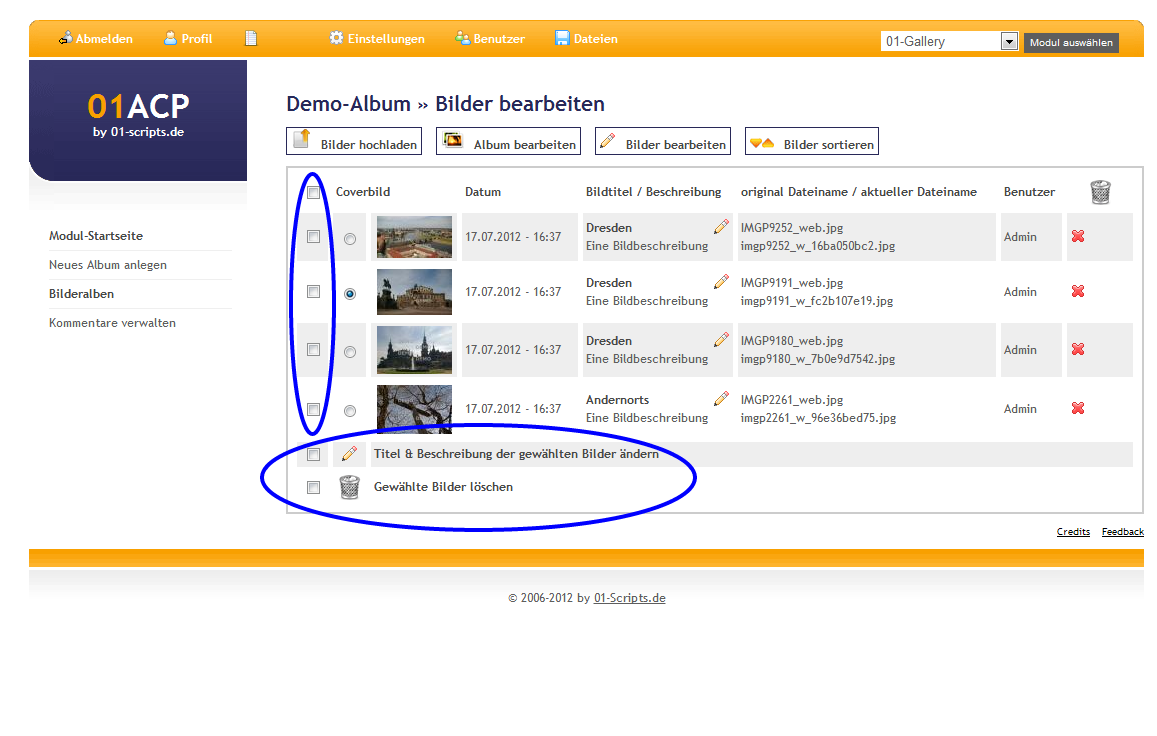Click the Modul auswählen button
The width and height of the screenshot is (1157, 736).
pyautogui.click(x=1071, y=42)
